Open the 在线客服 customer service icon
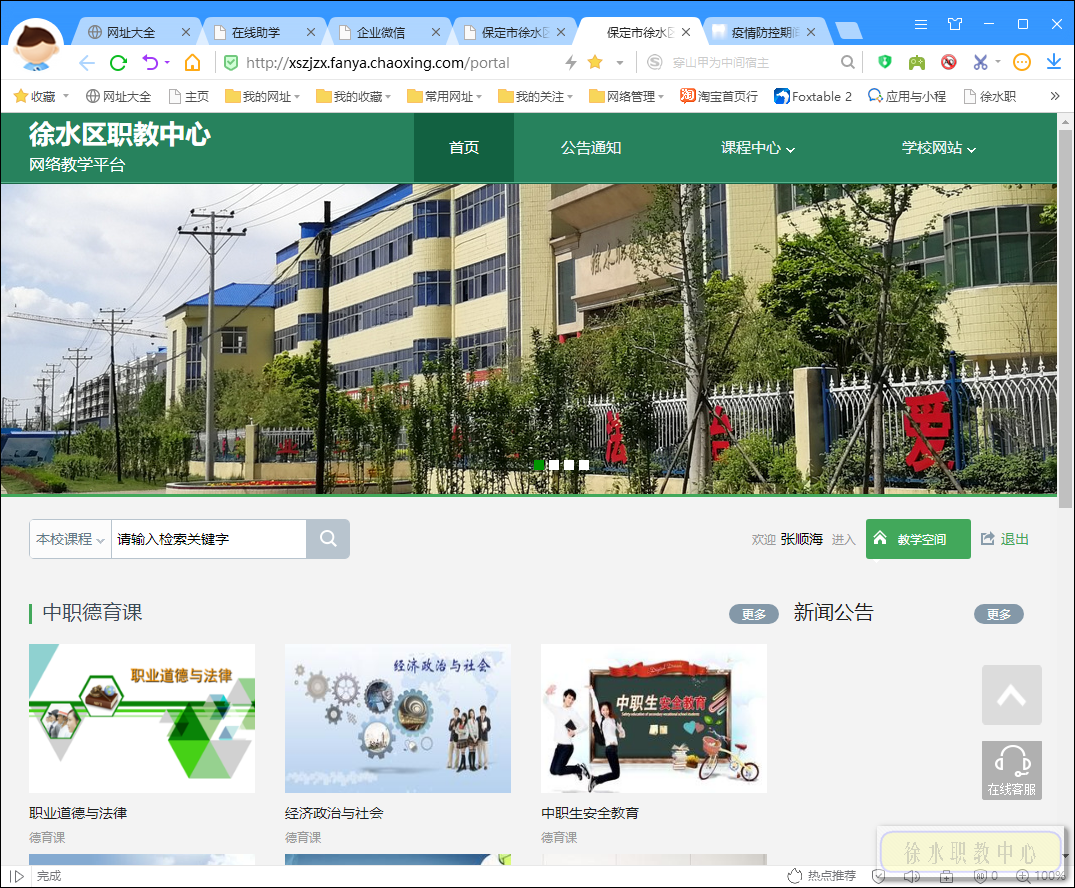The width and height of the screenshot is (1075, 888). 1011,770
